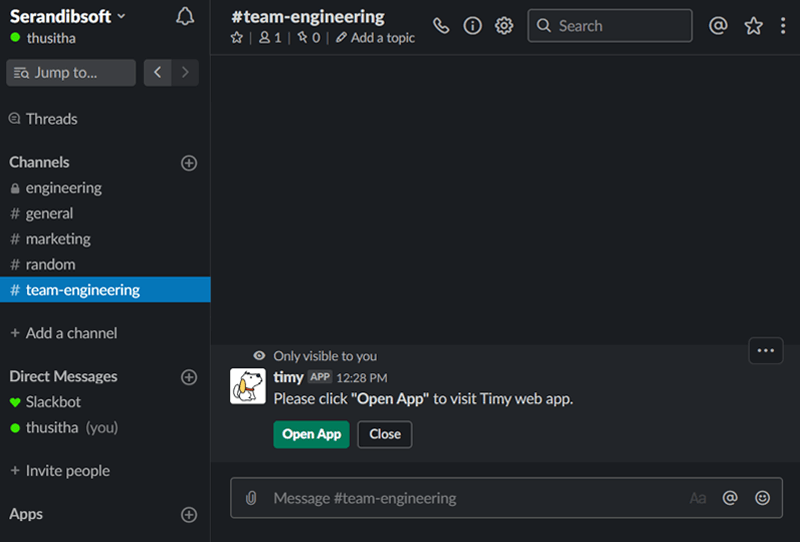Start new direct message plus icon
800x542 pixels.
point(189,377)
